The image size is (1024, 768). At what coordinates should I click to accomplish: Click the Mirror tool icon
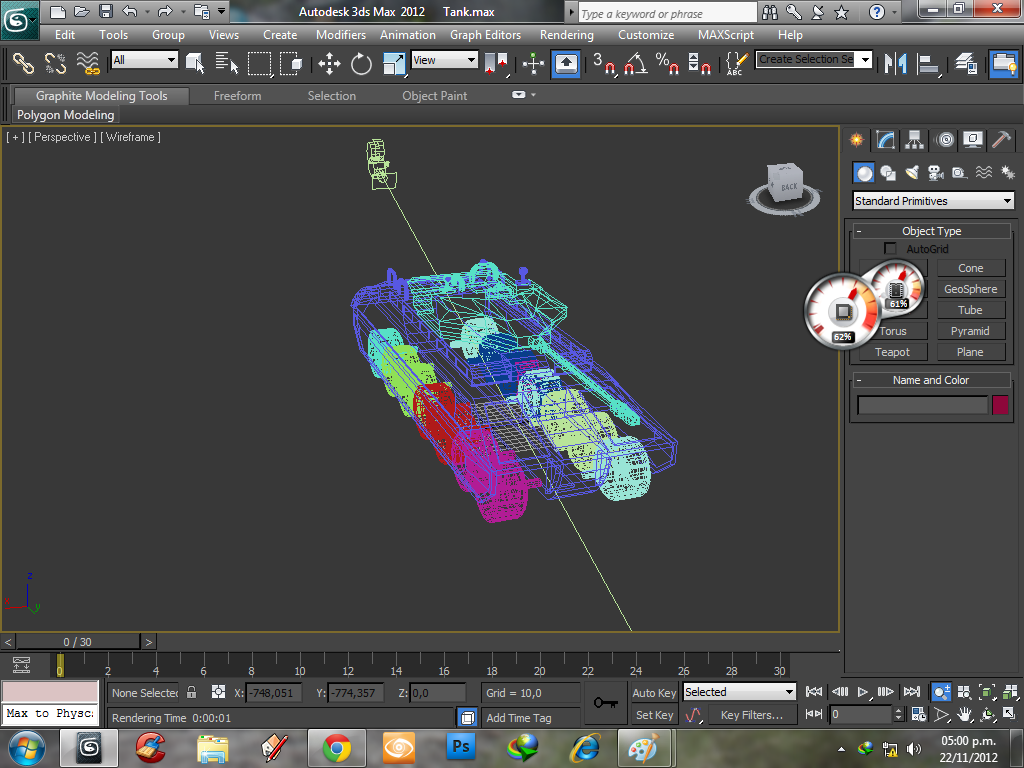(895, 63)
